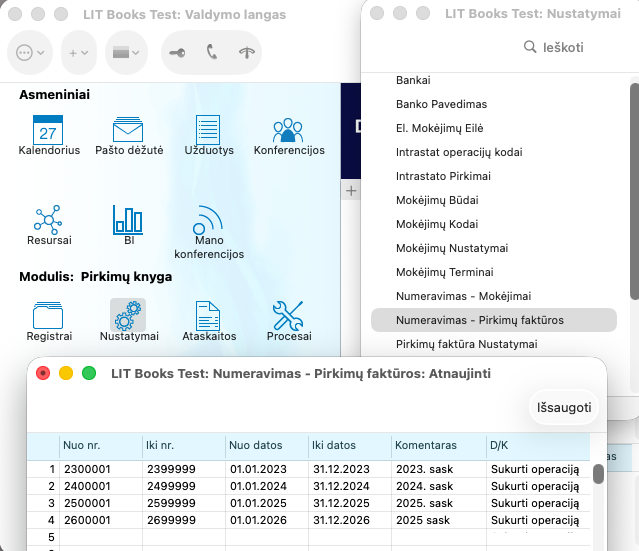Click the phone call toolbar button

212,52
